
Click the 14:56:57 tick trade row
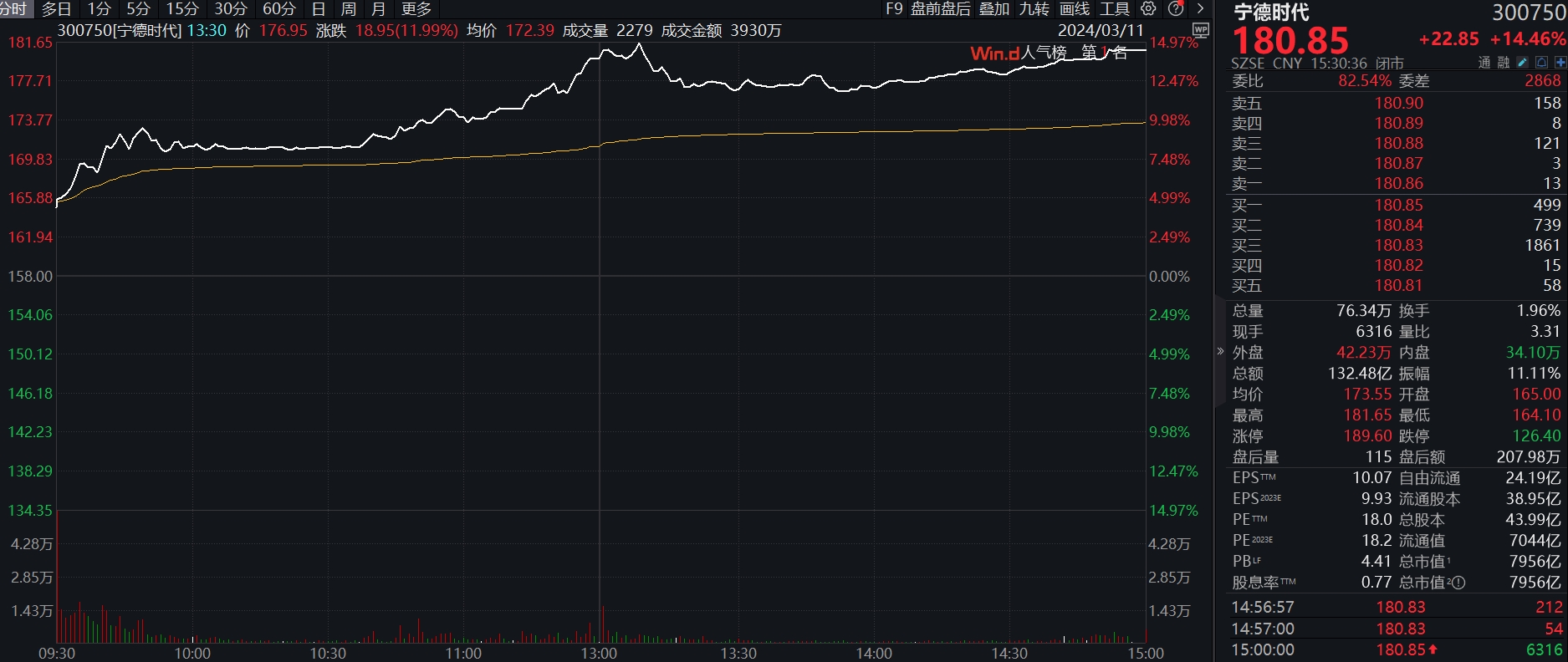[x=1396, y=607]
